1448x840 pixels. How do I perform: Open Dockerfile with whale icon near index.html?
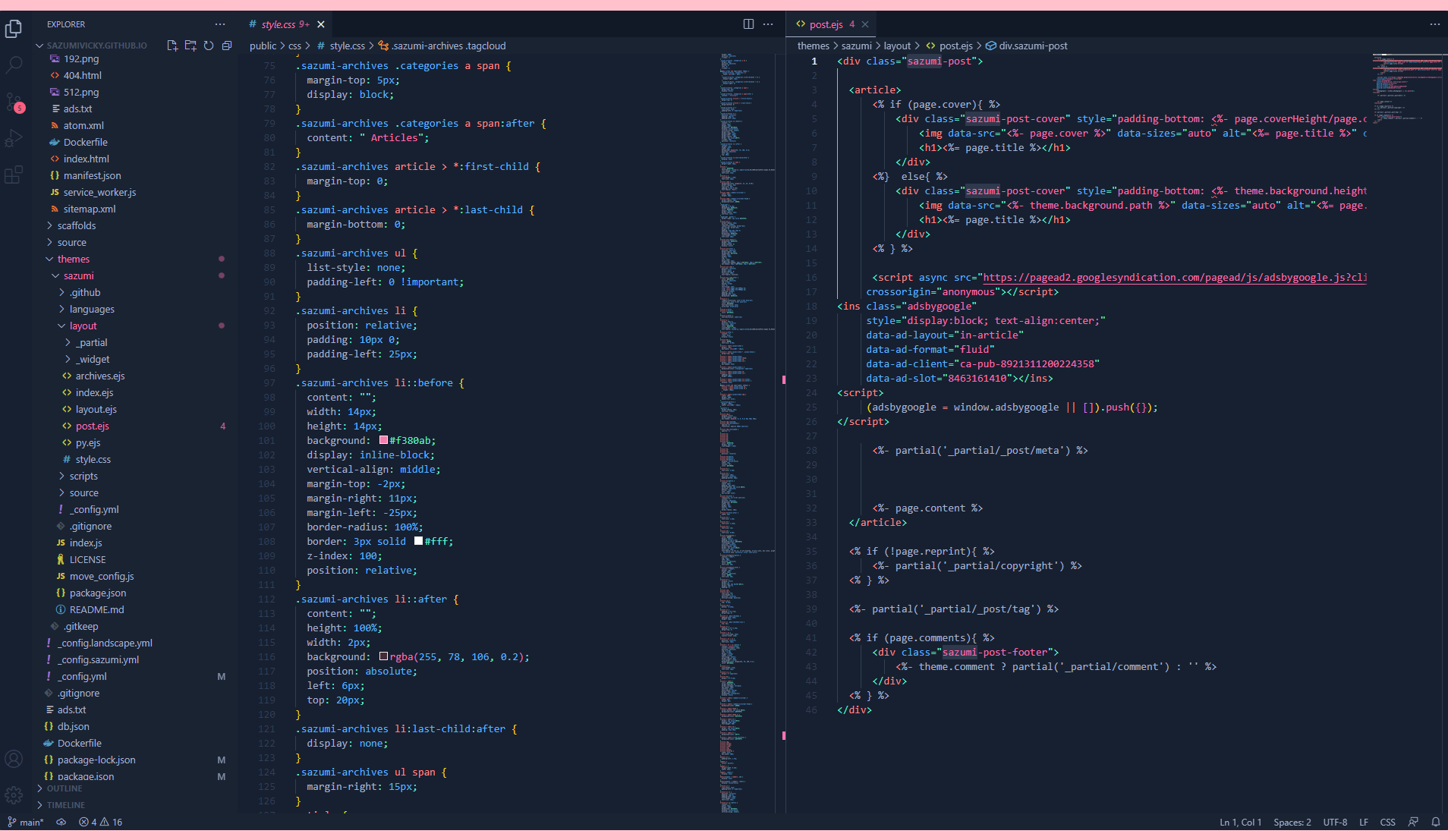point(85,142)
